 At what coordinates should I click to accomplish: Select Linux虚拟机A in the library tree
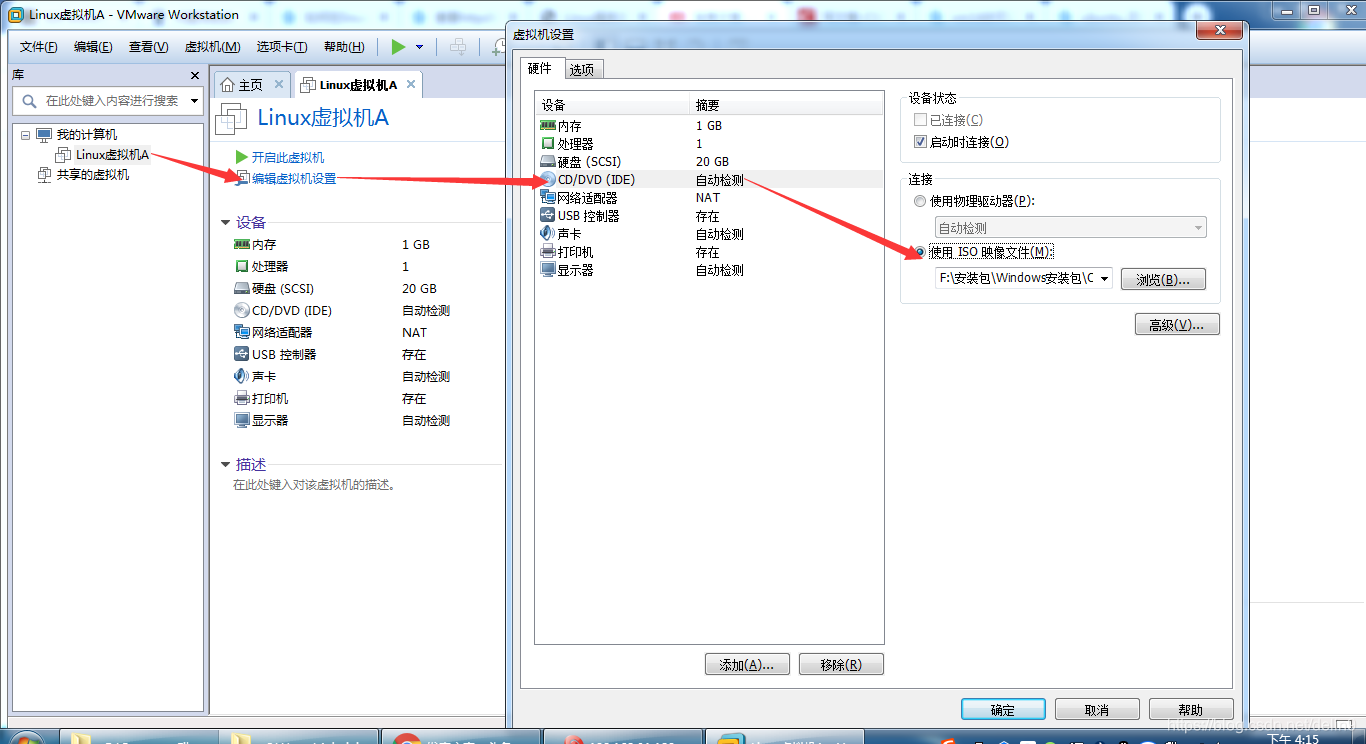[112, 154]
